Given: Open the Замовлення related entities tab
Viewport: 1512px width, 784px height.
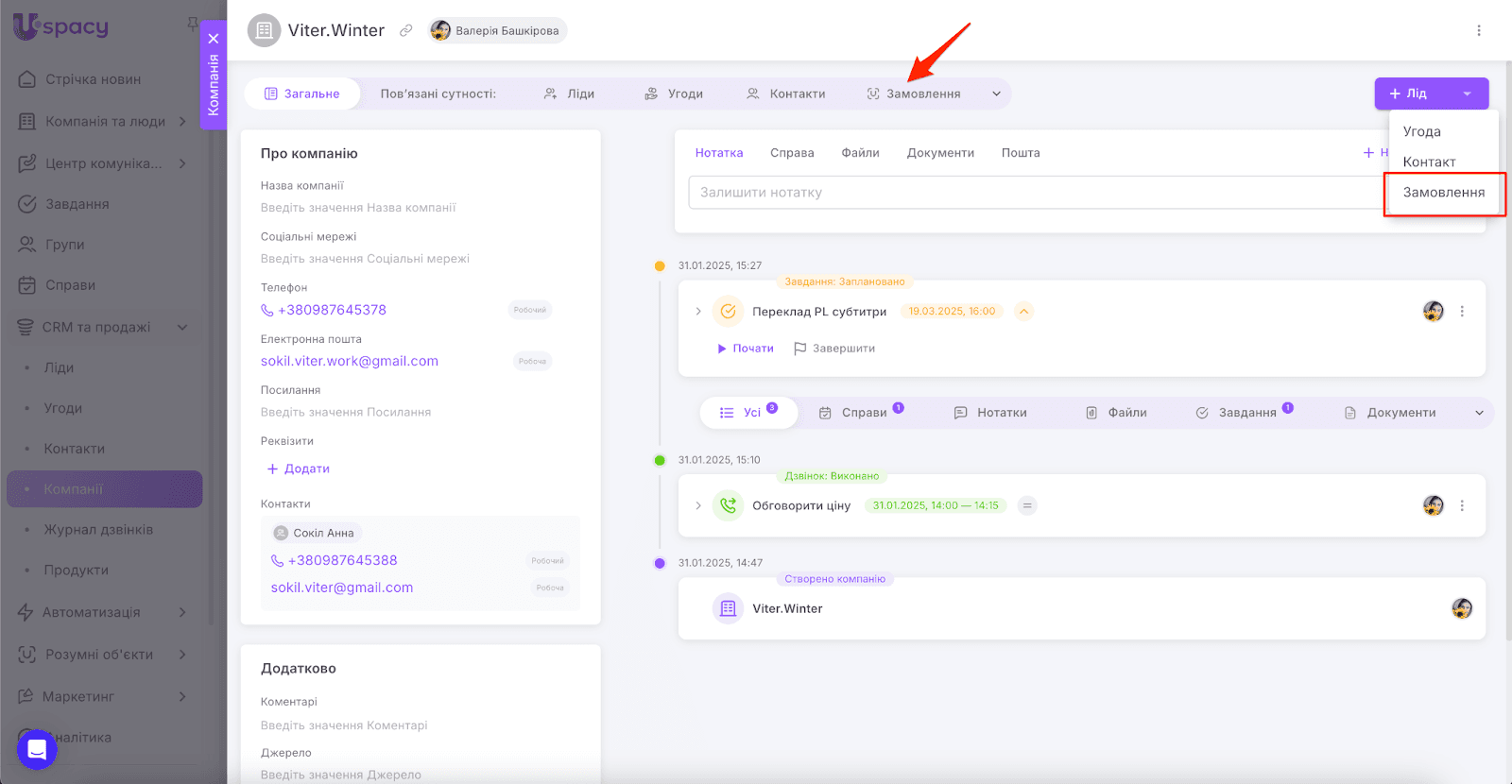Looking at the screenshot, I should (x=914, y=94).
